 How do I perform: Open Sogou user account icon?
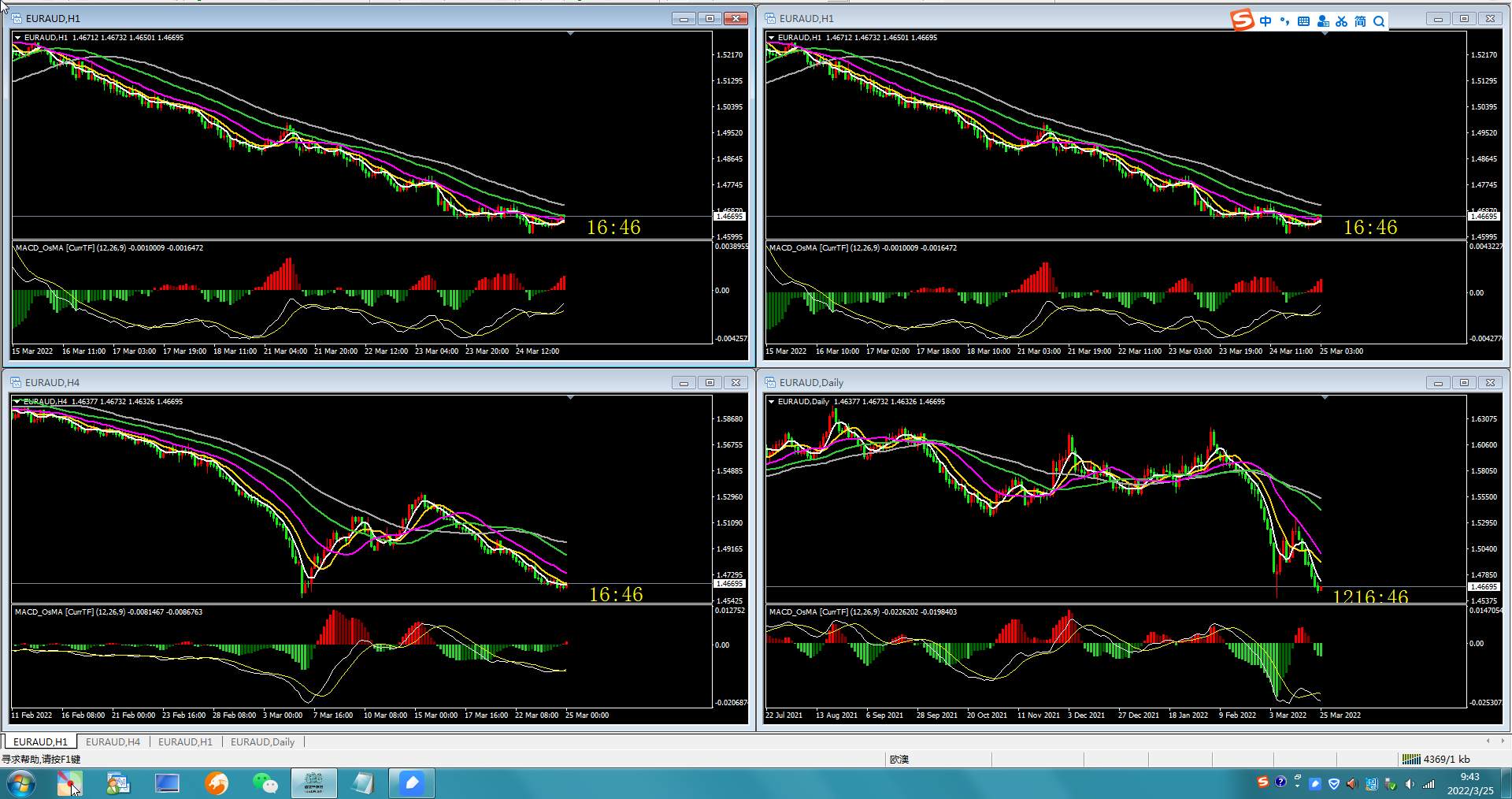click(x=1322, y=21)
